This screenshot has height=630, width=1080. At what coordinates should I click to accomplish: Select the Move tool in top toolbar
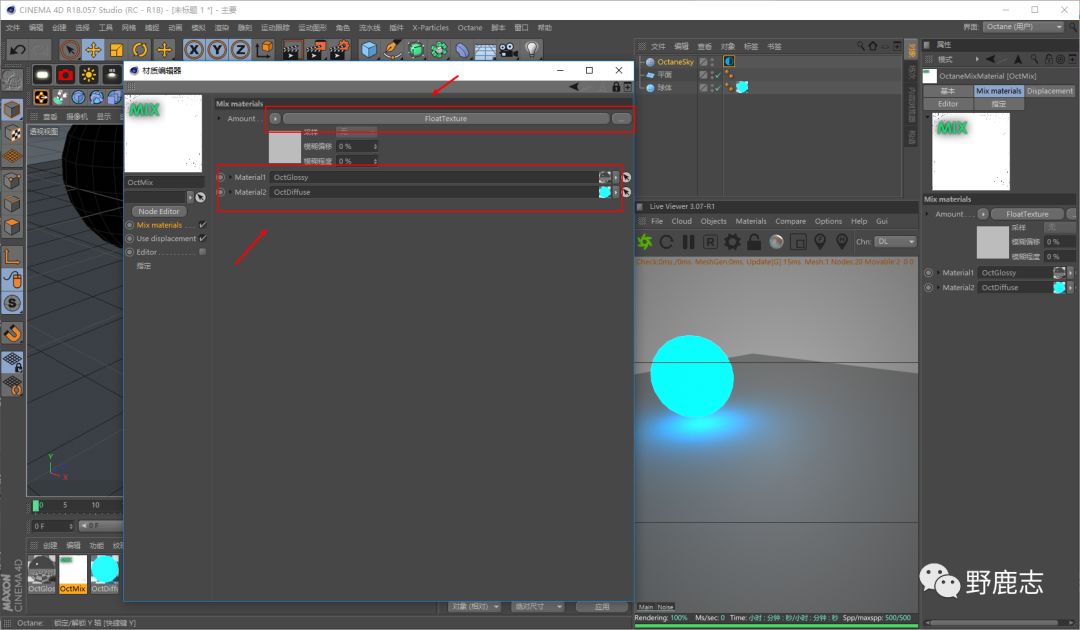[93, 49]
